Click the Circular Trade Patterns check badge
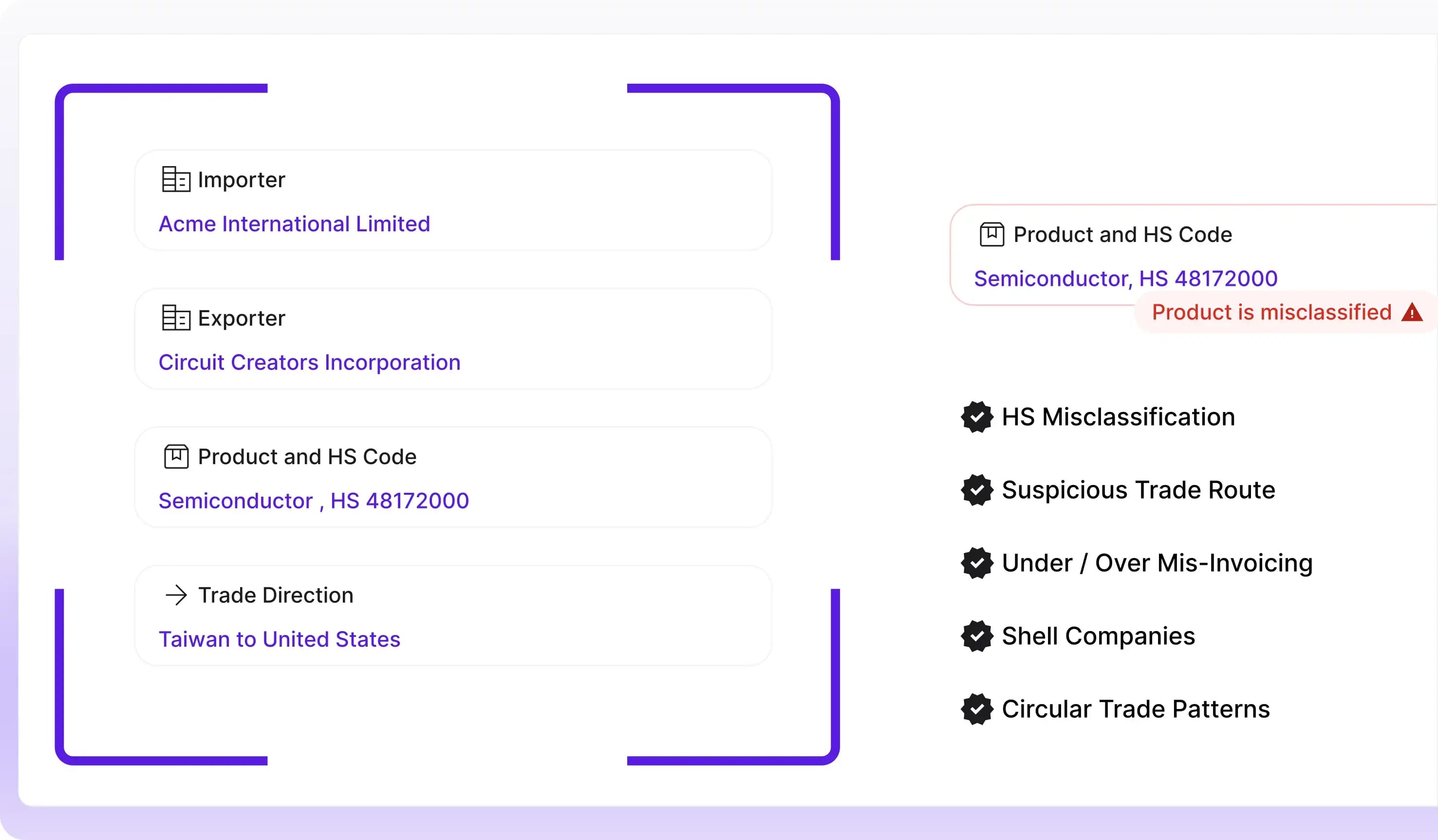The height and width of the screenshot is (840, 1438). tap(977, 709)
